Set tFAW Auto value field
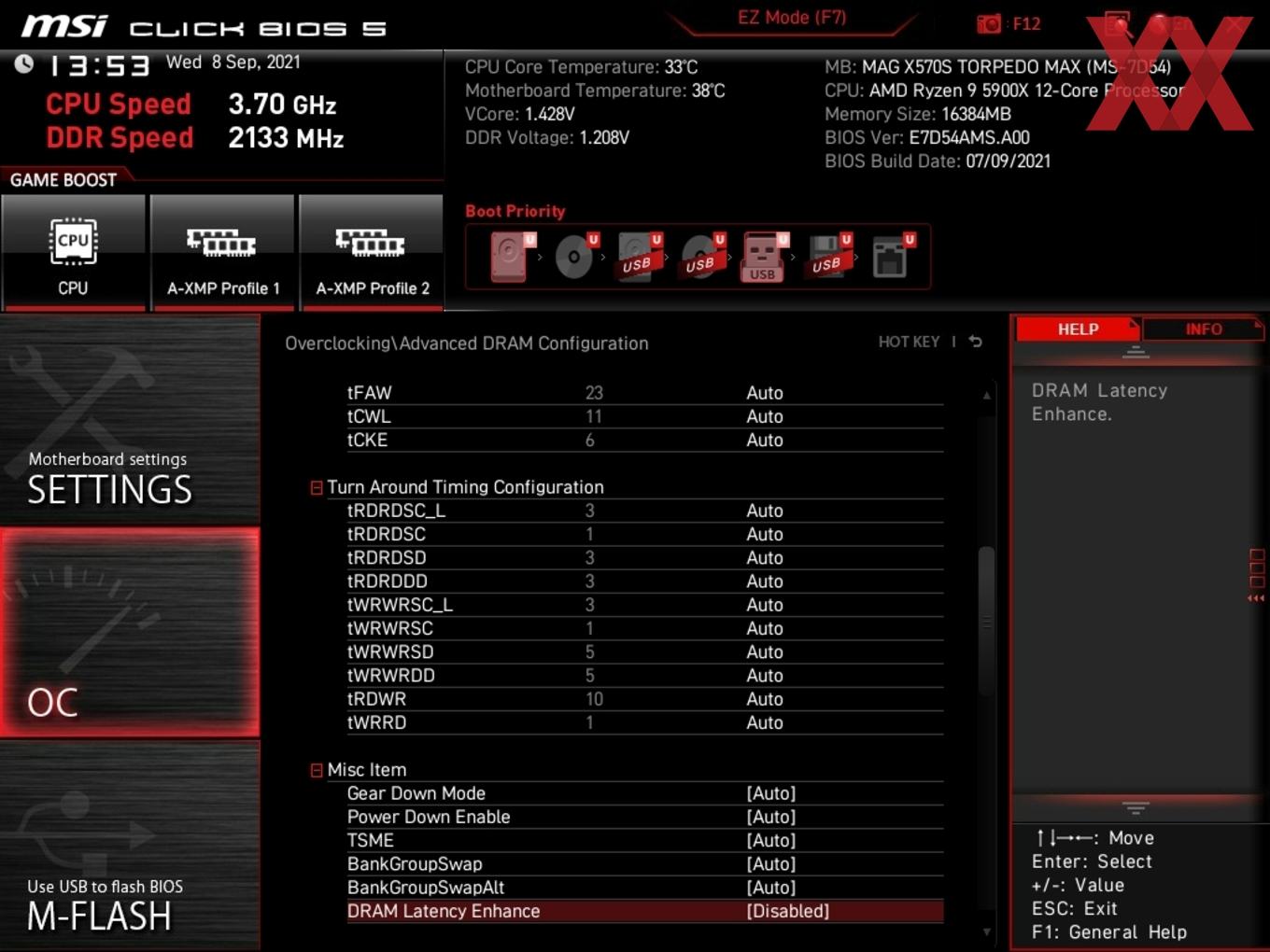 (x=765, y=393)
